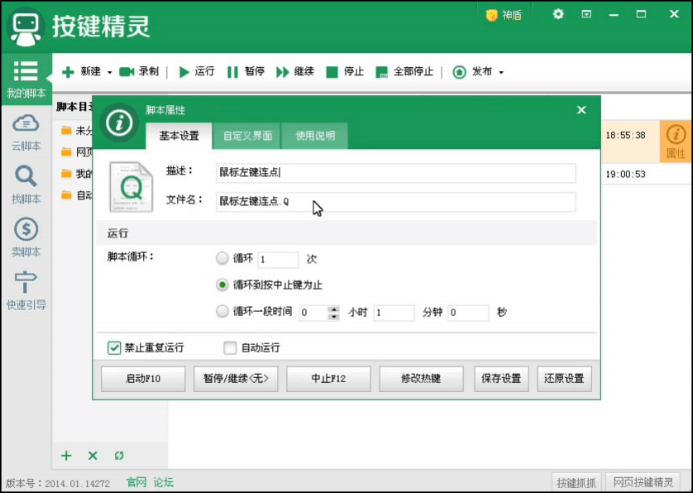Image resolution: width=693 pixels, height=493 pixels.
Task: Open the 论坛 forum link
Action: 164,482
